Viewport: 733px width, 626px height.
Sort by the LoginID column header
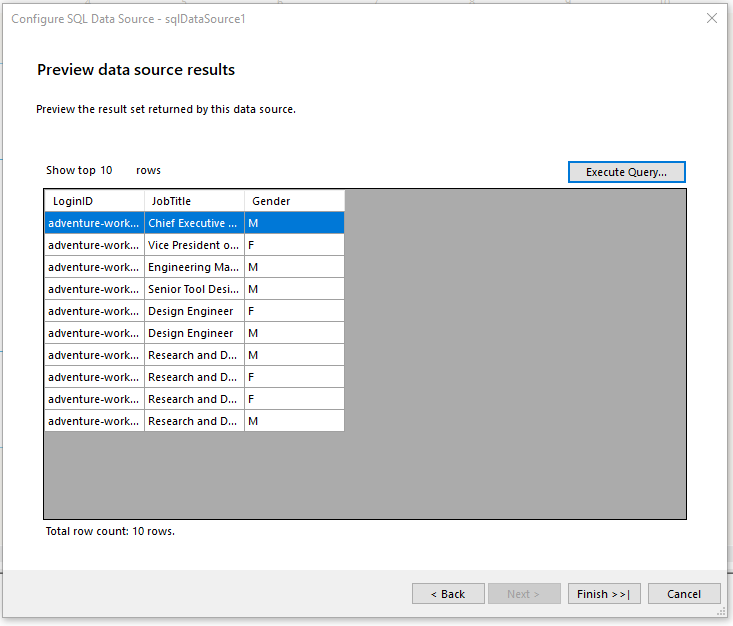pos(94,201)
